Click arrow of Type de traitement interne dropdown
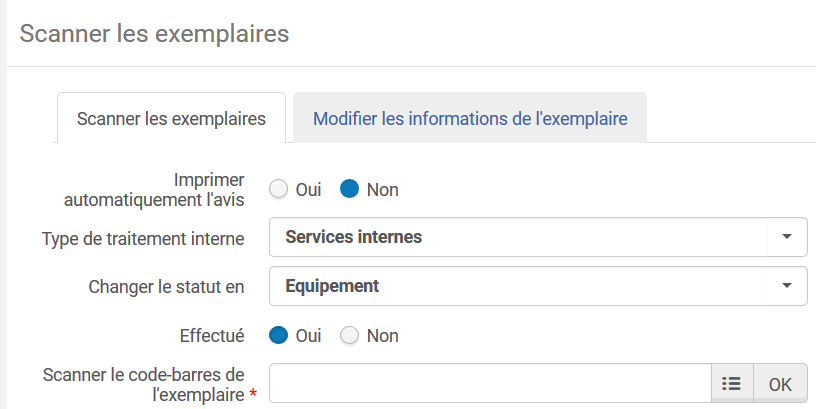 point(786,237)
